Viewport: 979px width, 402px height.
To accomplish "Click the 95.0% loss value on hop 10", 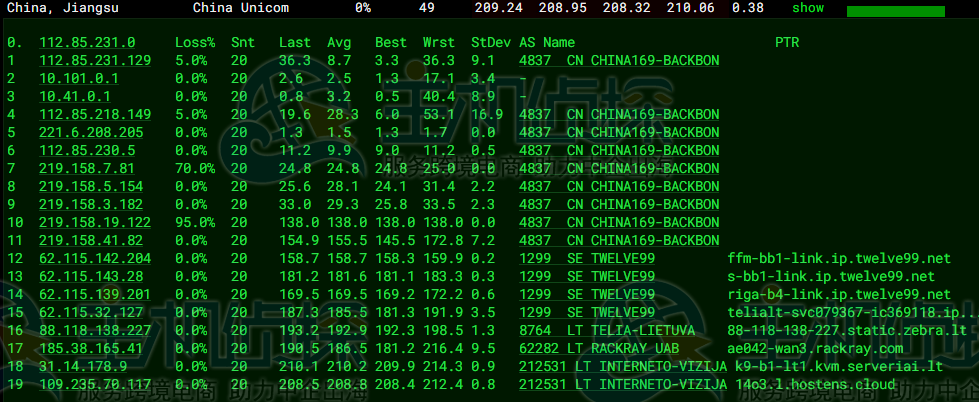I will 195,223.
